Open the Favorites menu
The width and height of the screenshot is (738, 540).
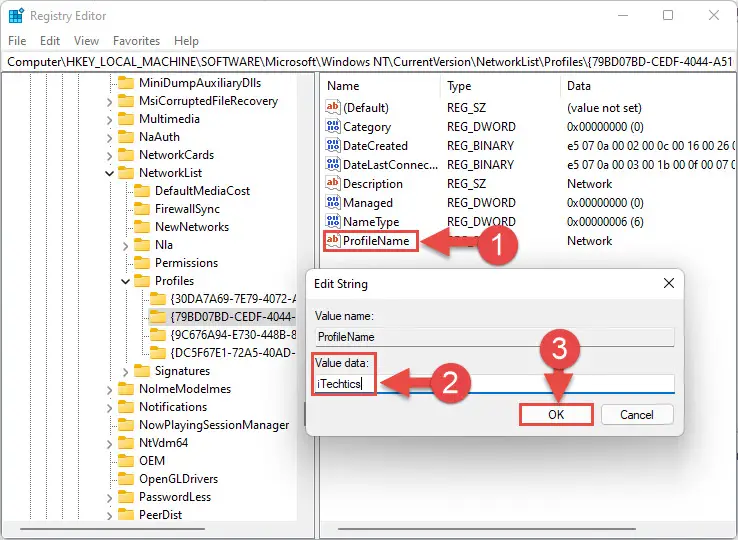coord(136,41)
